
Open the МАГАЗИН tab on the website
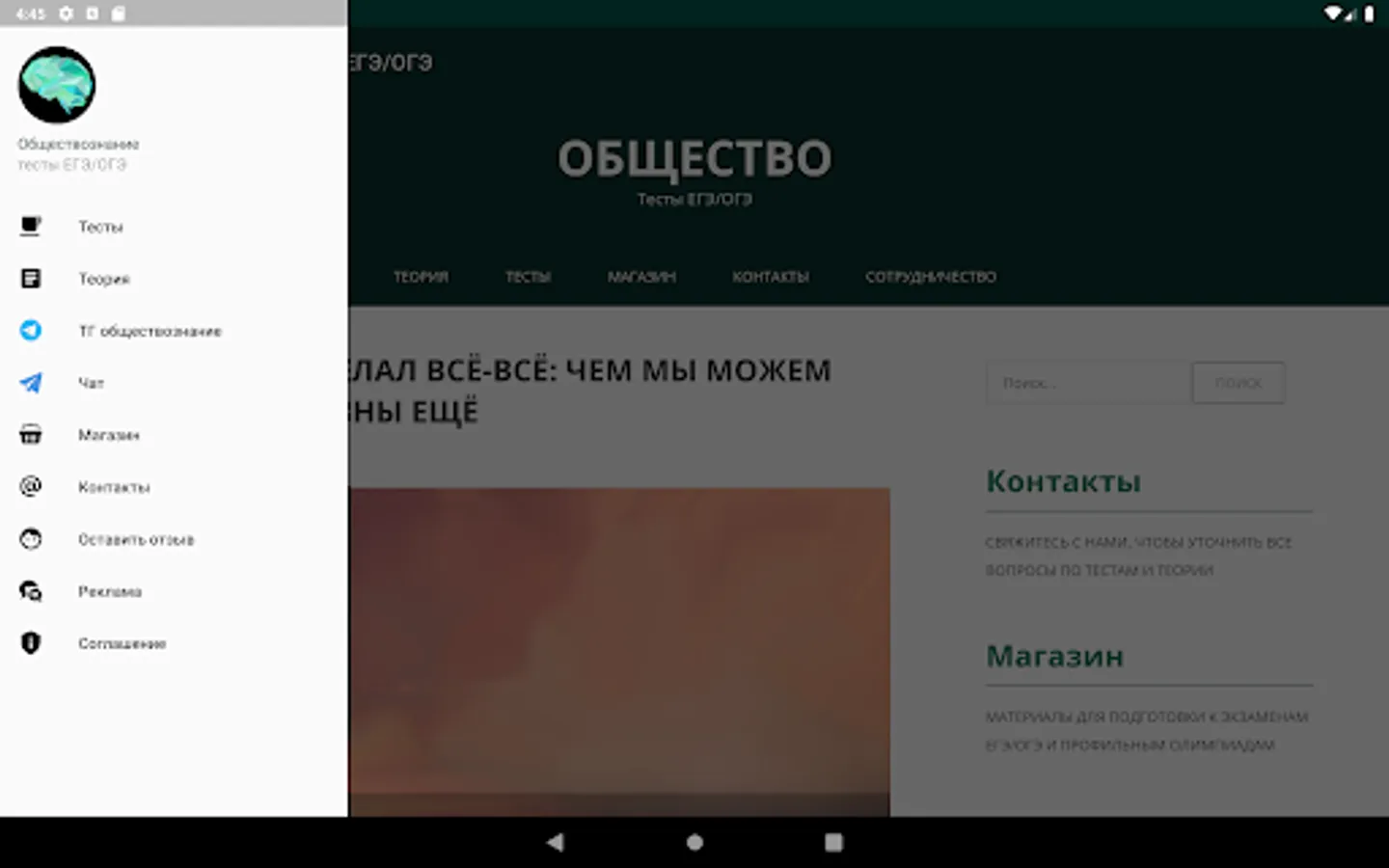click(641, 277)
